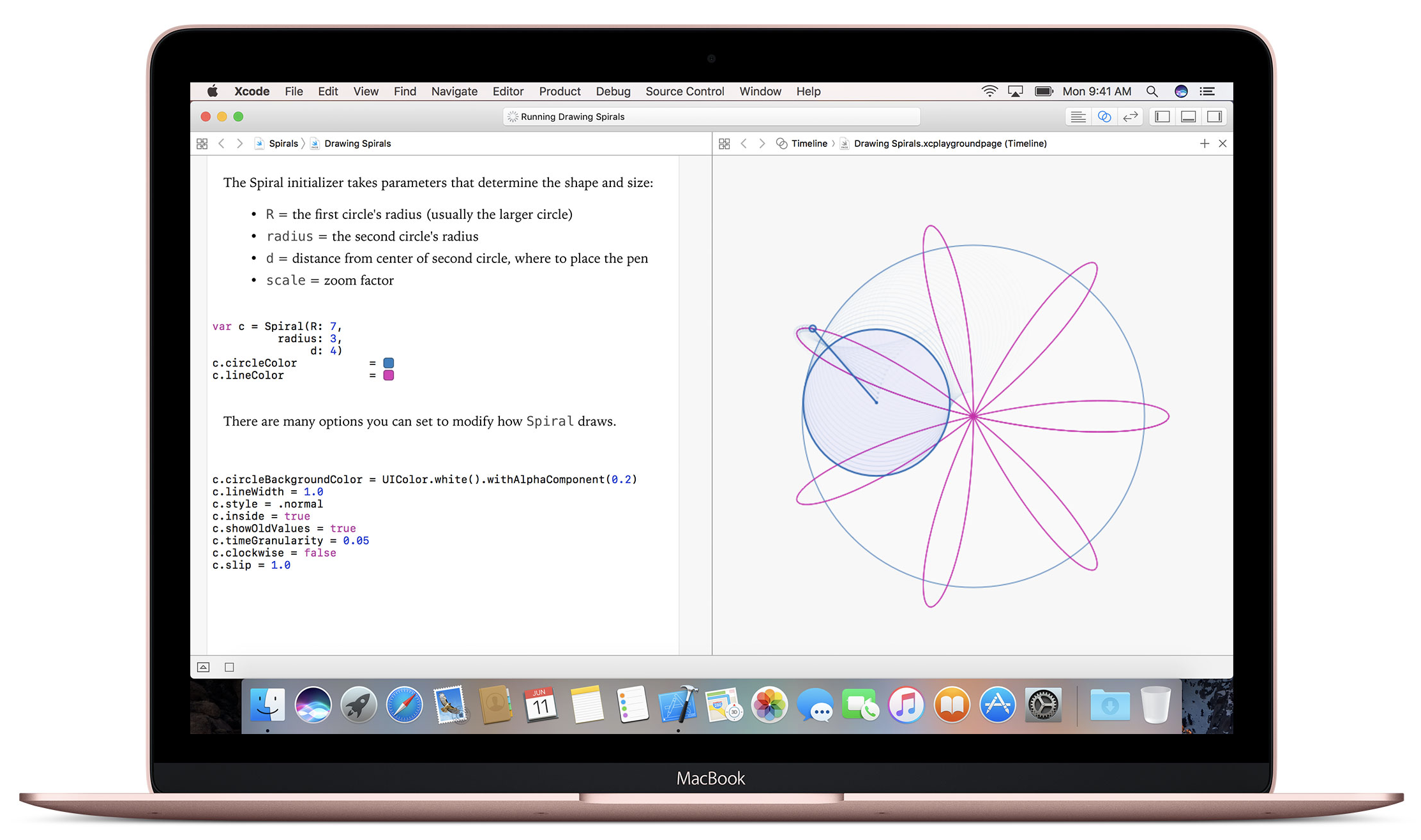Go back in the left editor history
Viewport: 1421px width, 840px height.
point(222,144)
